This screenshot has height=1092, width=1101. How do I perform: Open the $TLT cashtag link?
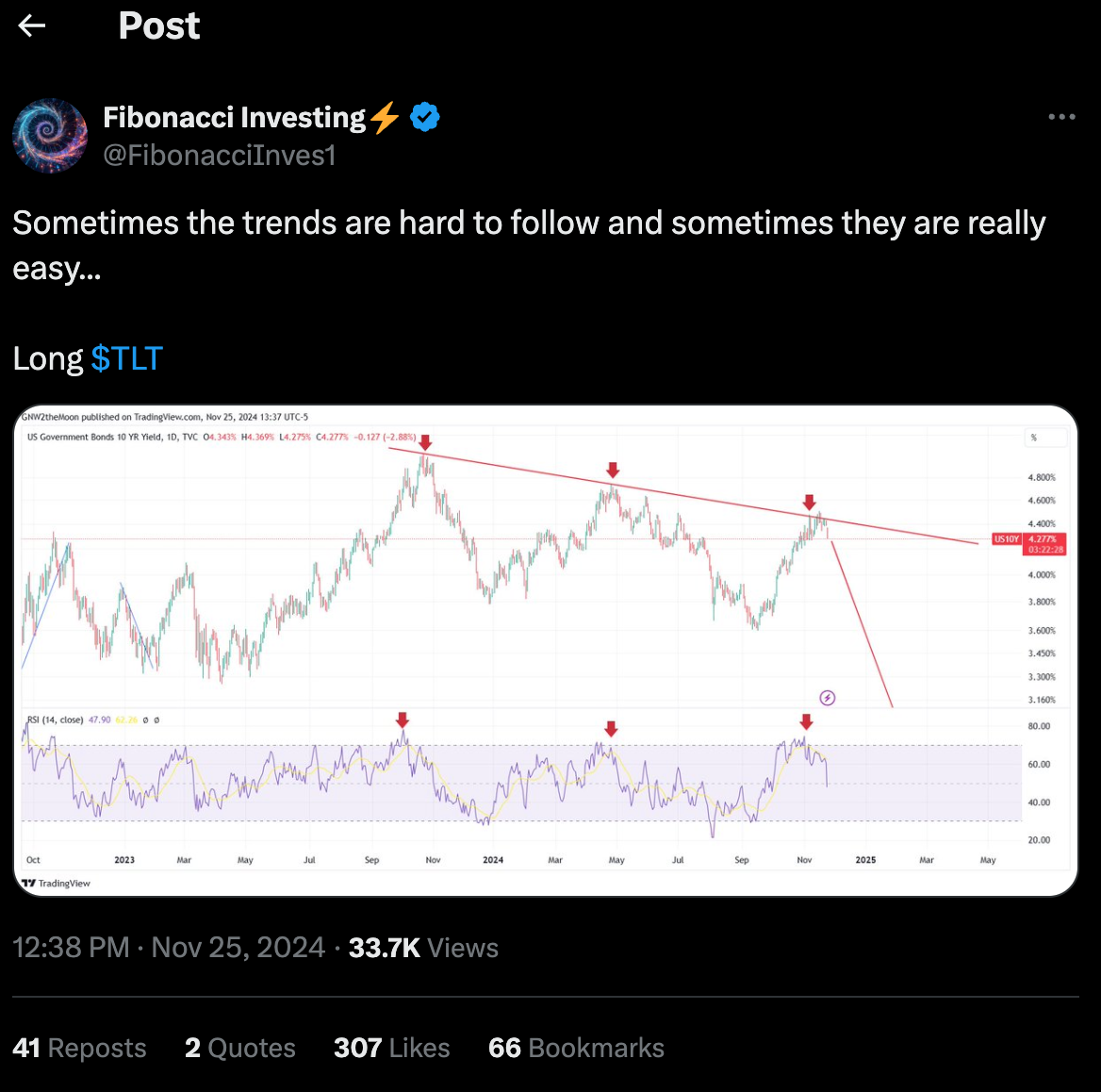click(x=127, y=358)
